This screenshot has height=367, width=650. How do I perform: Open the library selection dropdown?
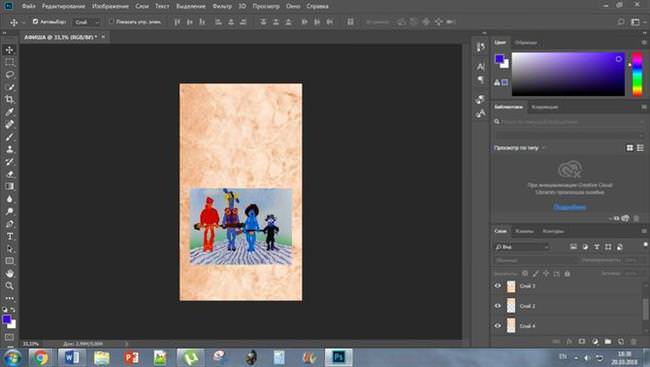568,135
